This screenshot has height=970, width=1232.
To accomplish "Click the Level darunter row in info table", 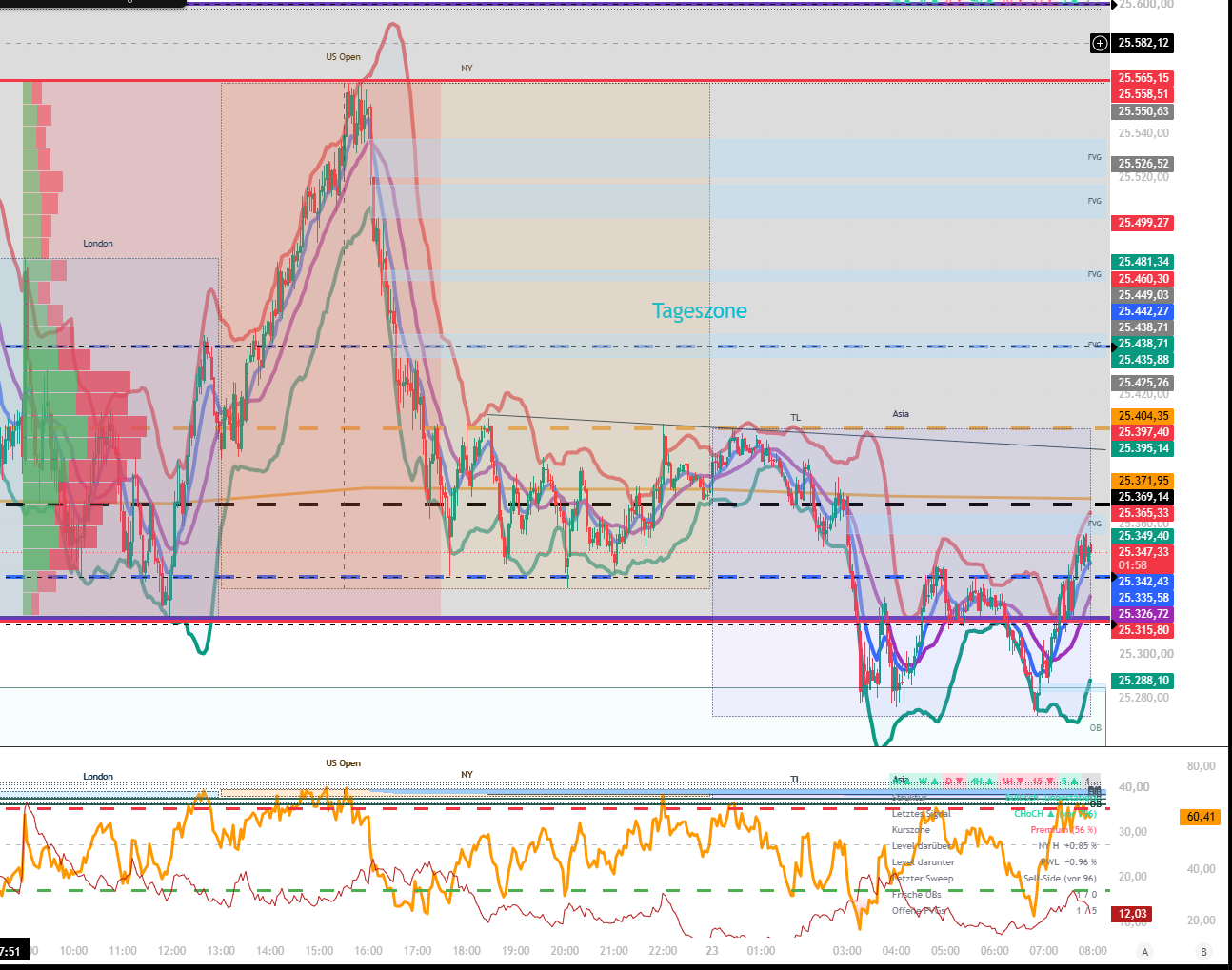I will (x=995, y=862).
